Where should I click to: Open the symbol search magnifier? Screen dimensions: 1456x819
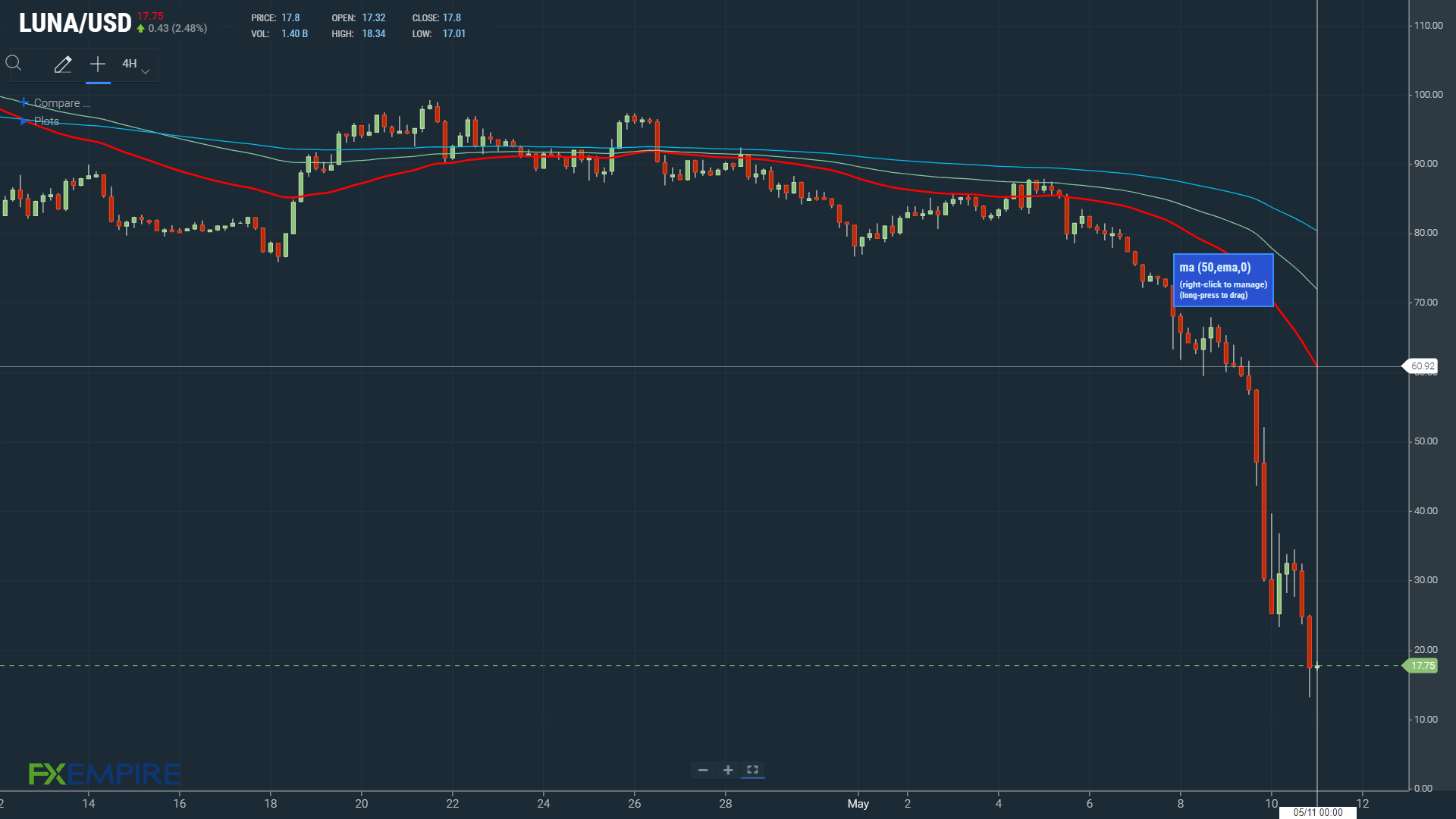coord(14,64)
